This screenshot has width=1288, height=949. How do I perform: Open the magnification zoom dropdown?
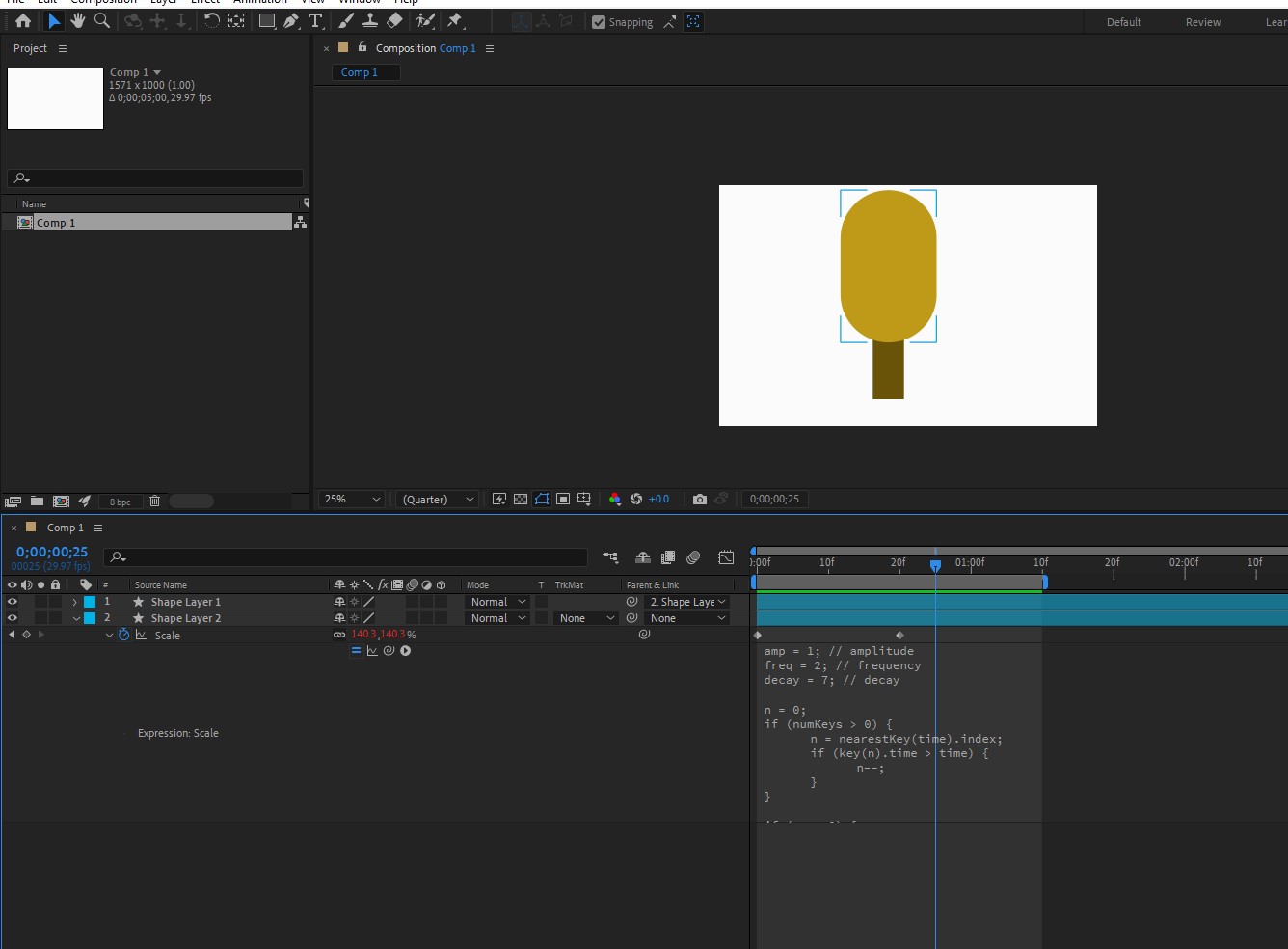[x=350, y=499]
